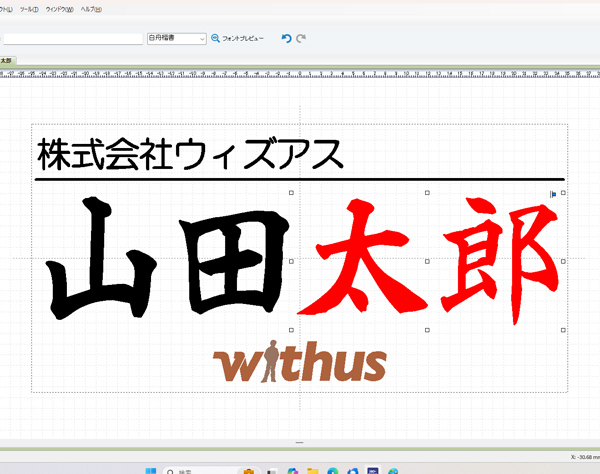Click the withus logo image
Image resolution: width=600 pixels, height=474 pixels.
pos(300,362)
